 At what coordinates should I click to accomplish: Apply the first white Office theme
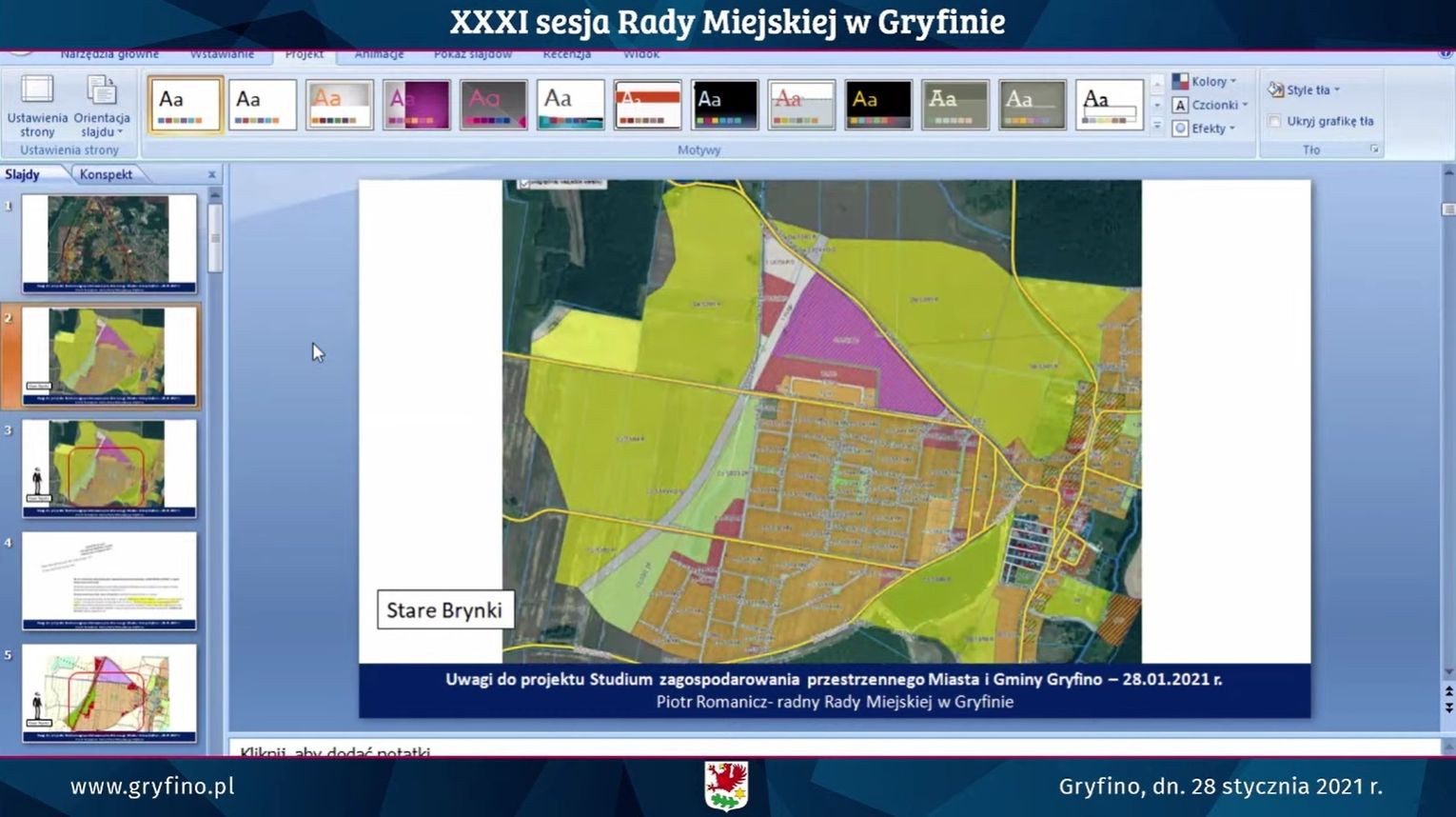tap(186, 104)
